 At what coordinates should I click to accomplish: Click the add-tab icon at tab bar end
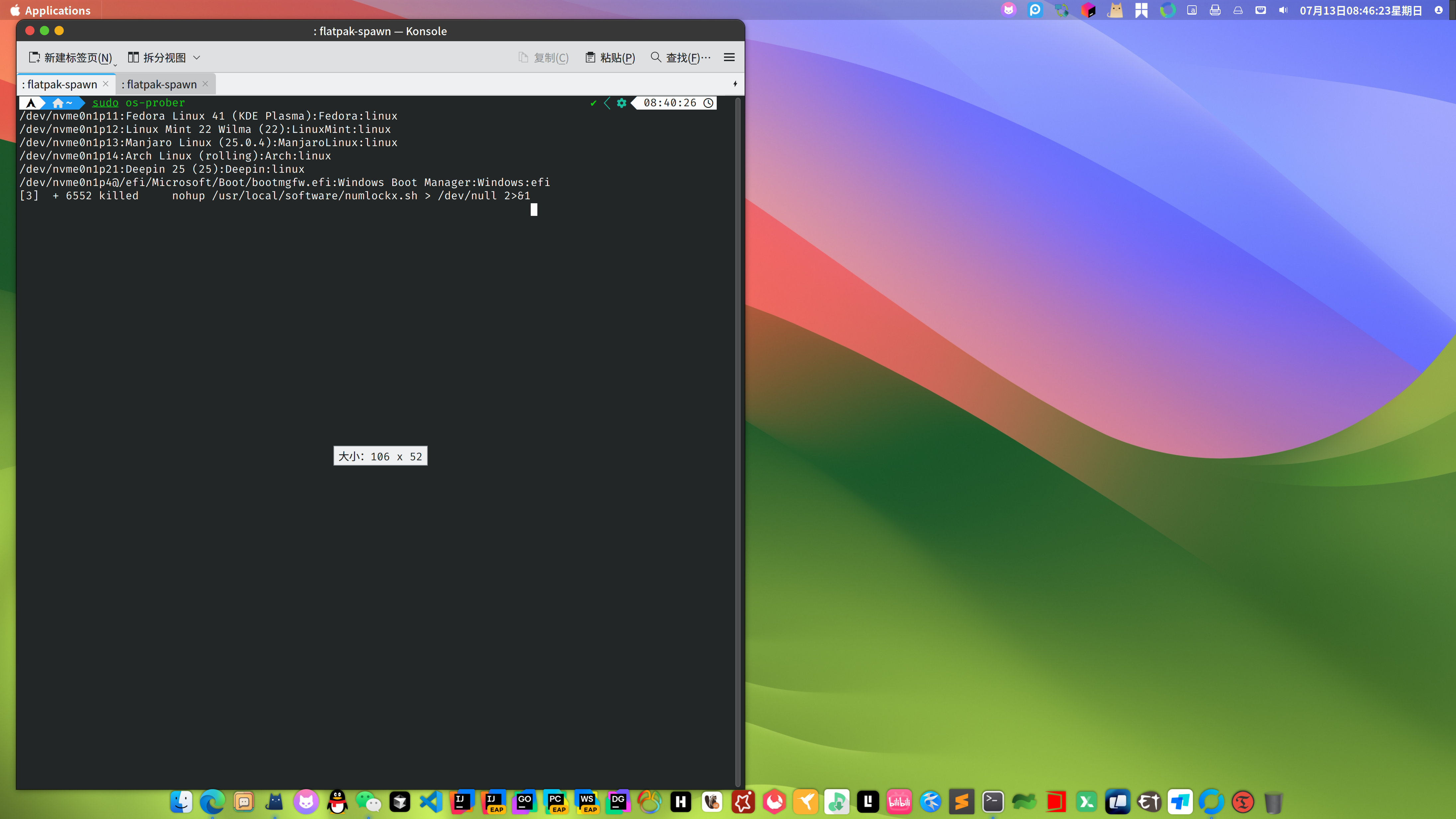[735, 84]
